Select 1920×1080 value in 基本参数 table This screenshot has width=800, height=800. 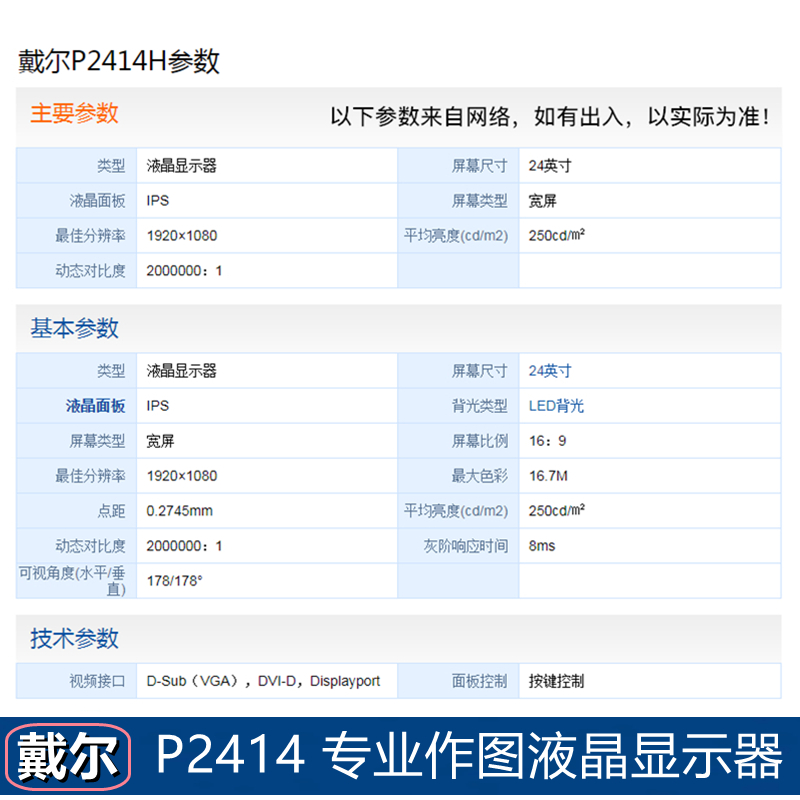click(x=182, y=476)
